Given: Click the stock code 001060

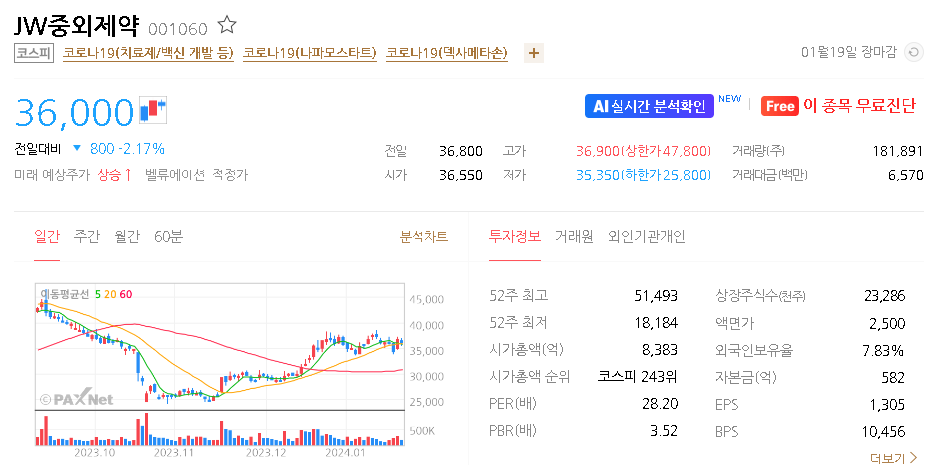Looking at the screenshot, I should click(178, 29).
